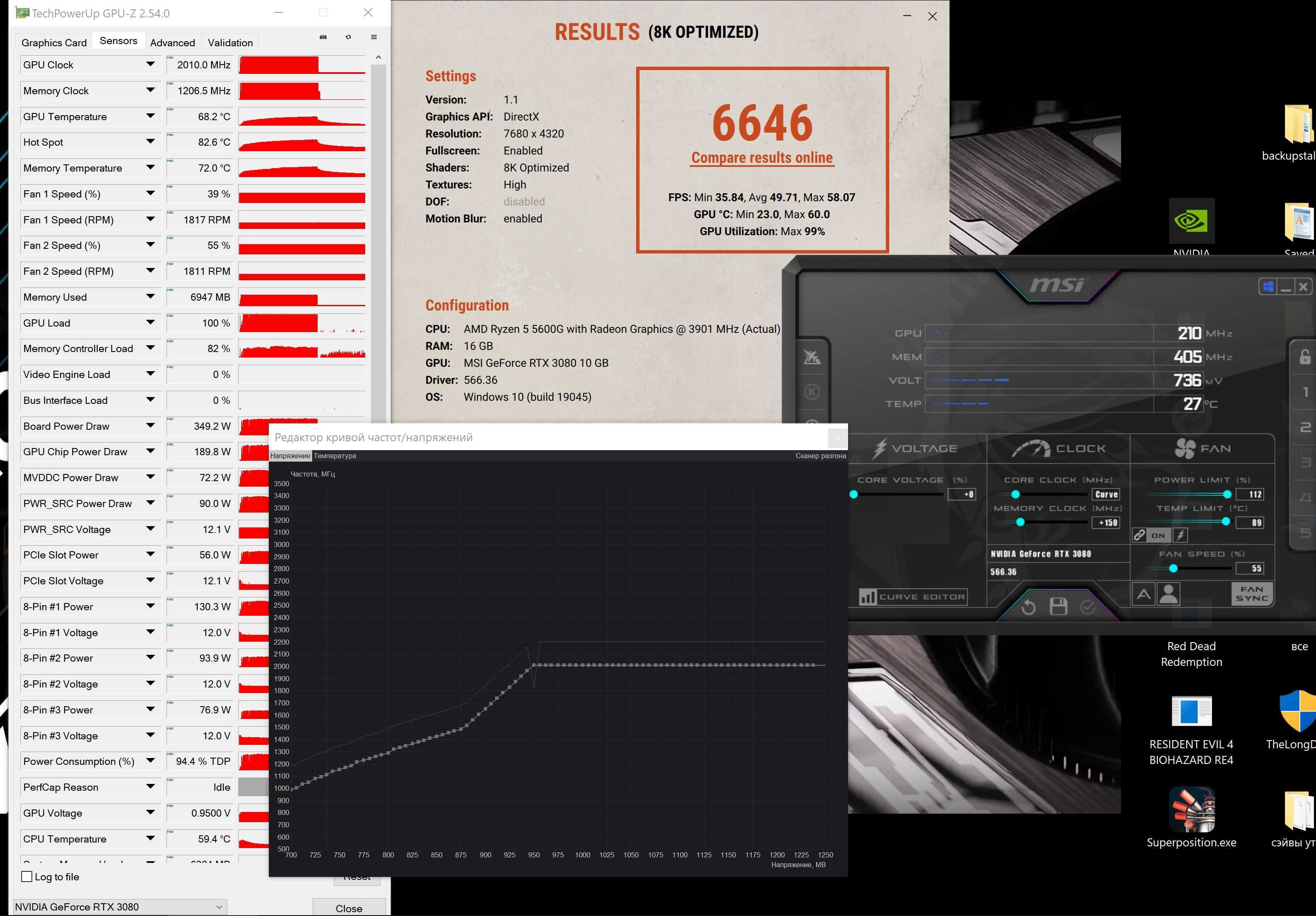Click the Fan Speed slider handle

[1173, 568]
